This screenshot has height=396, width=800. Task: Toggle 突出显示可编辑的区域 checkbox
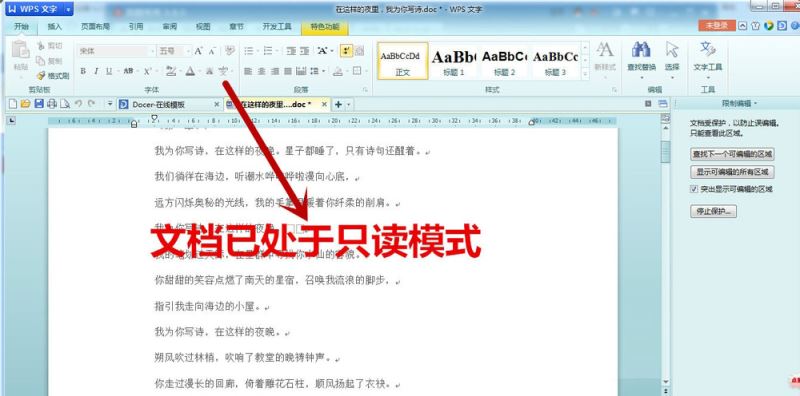click(x=694, y=189)
